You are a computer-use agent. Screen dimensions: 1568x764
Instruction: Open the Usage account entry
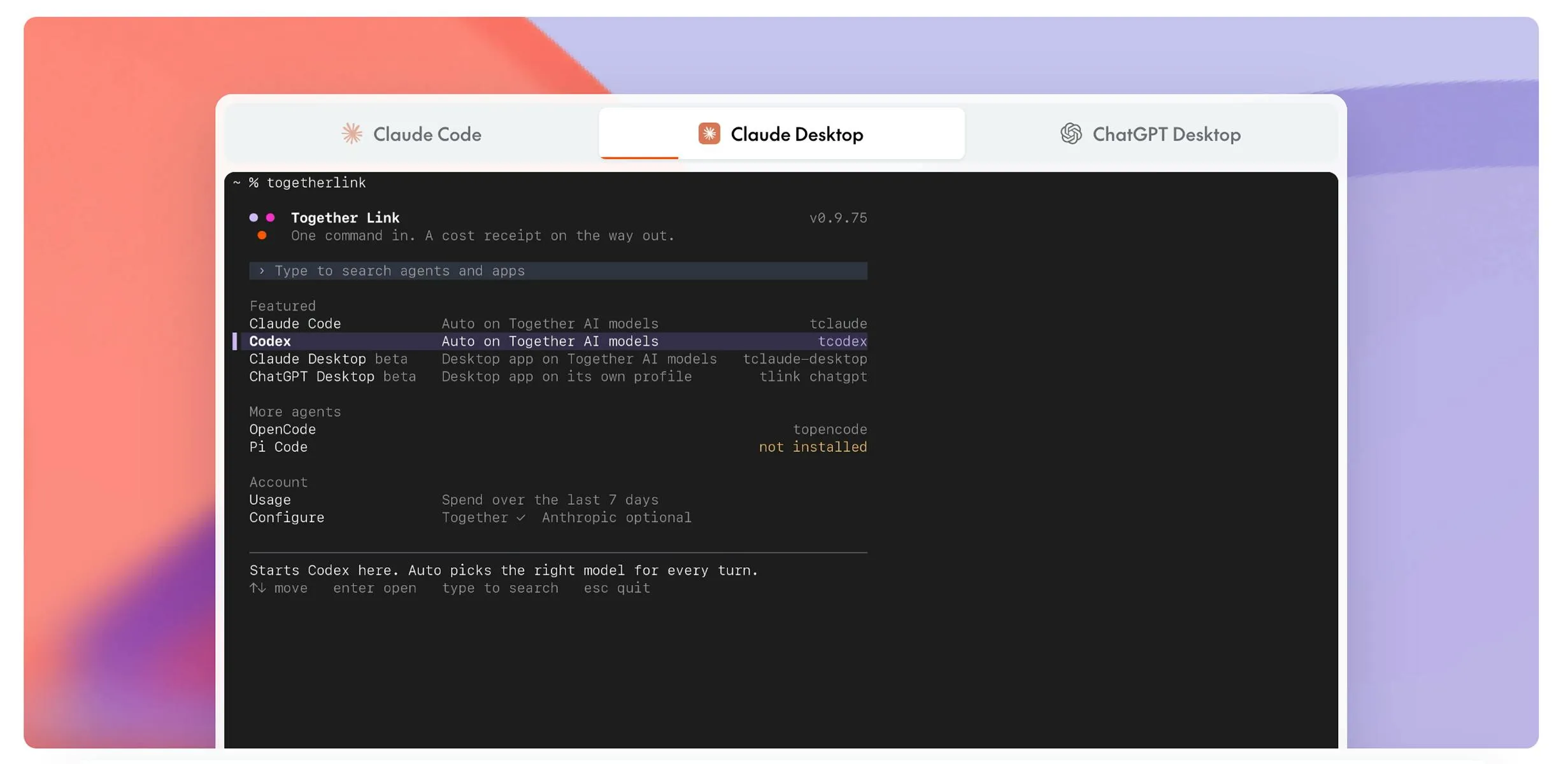558,500
